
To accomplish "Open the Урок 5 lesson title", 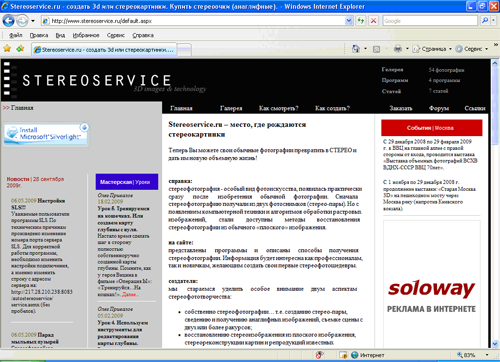I will [x=122, y=219].
